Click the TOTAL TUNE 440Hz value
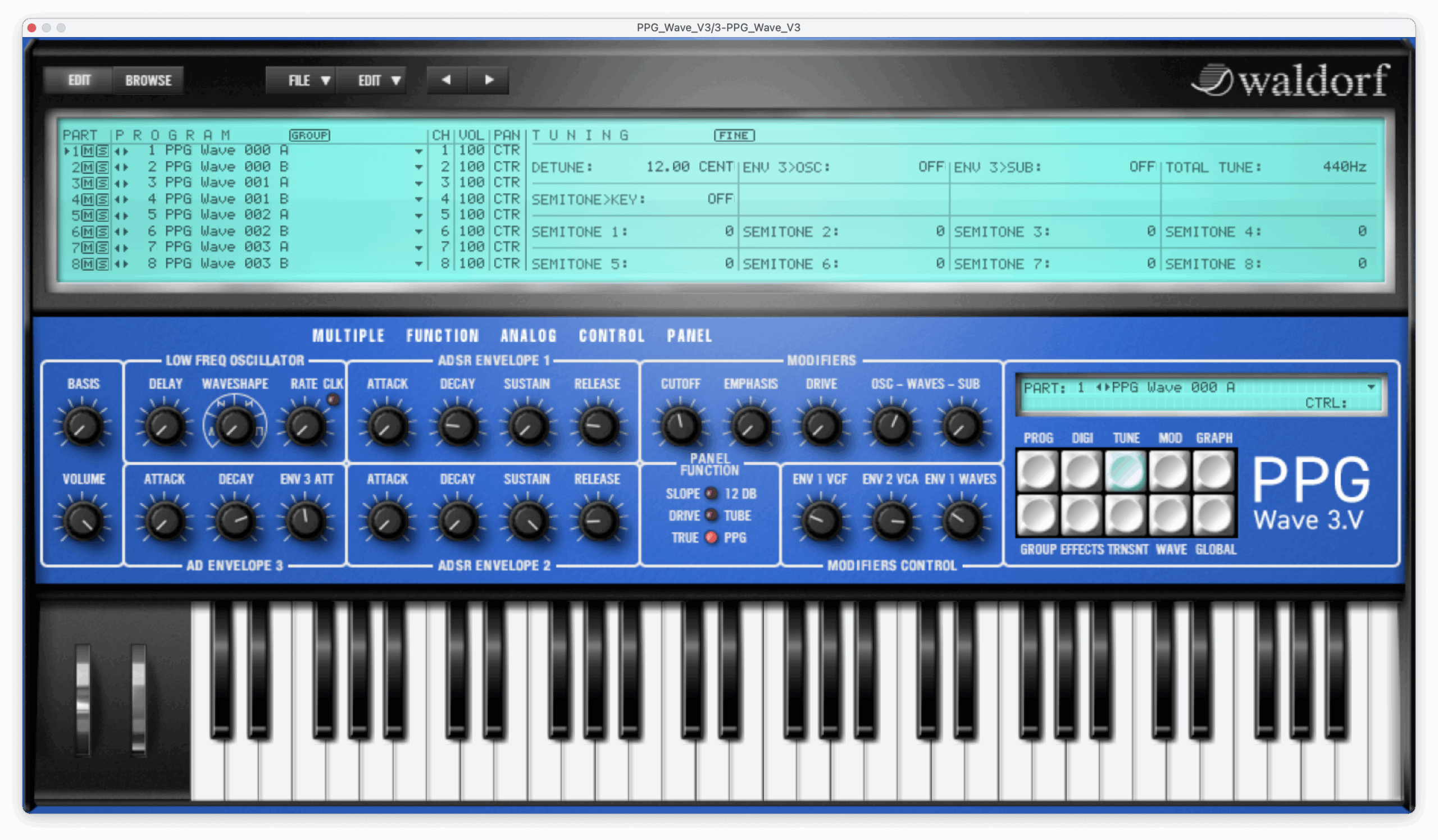This screenshot has height=840, width=1438. coord(1344,167)
